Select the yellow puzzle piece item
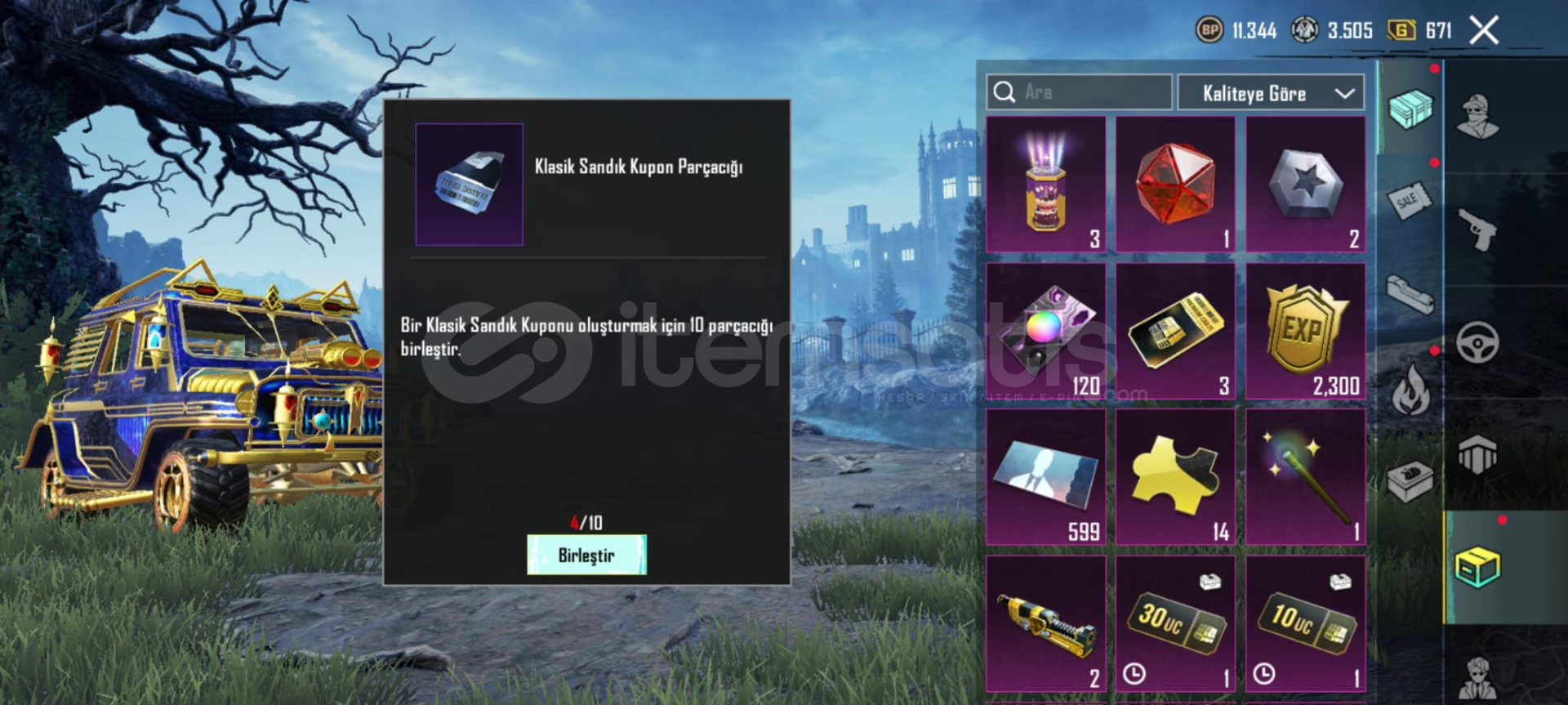Image resolution: width=1568 pixels, height=705 pixels. (1175, 477)
